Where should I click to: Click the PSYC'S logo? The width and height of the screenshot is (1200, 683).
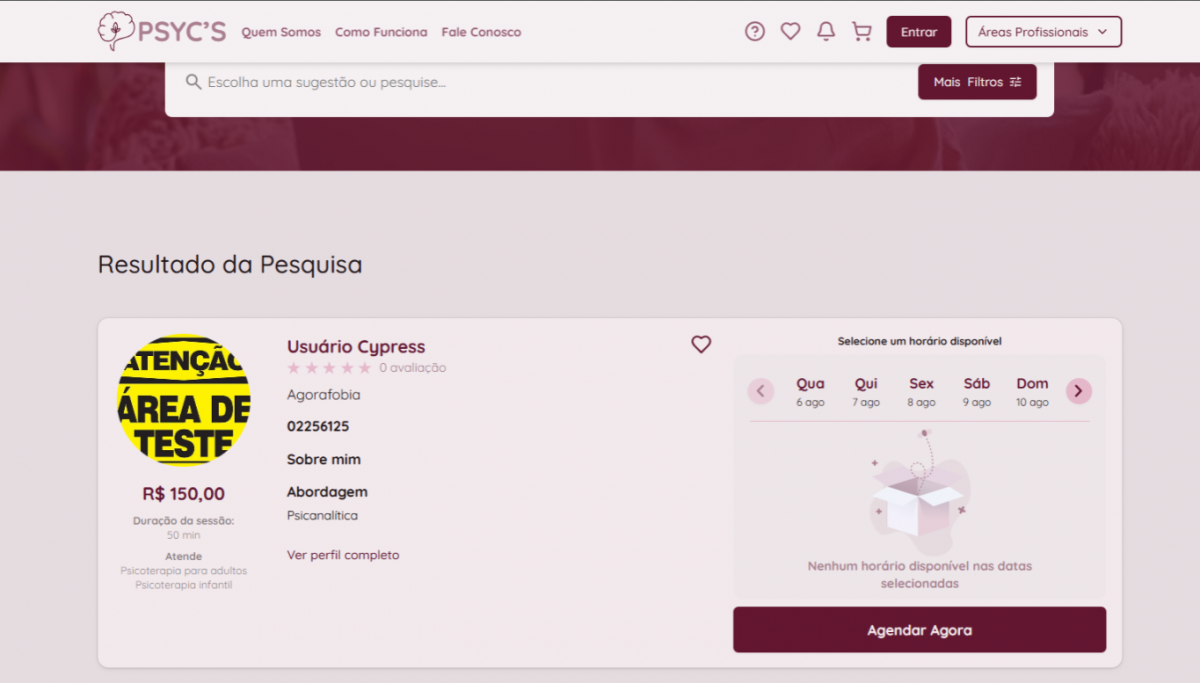pyautogui.click(x=161, y=31)
